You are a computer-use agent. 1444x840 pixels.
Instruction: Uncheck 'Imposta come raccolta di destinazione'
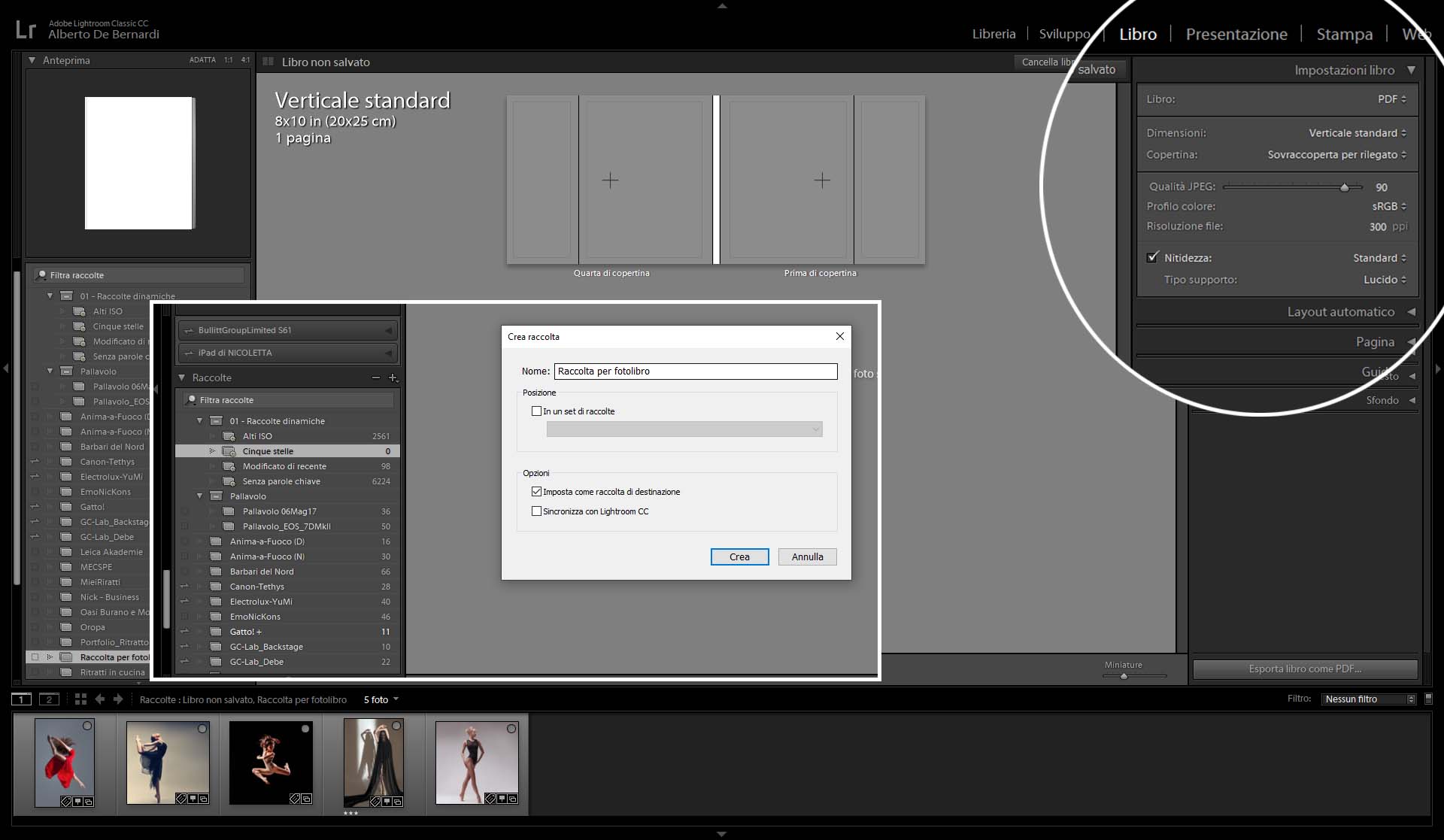(x=536, y=492)
